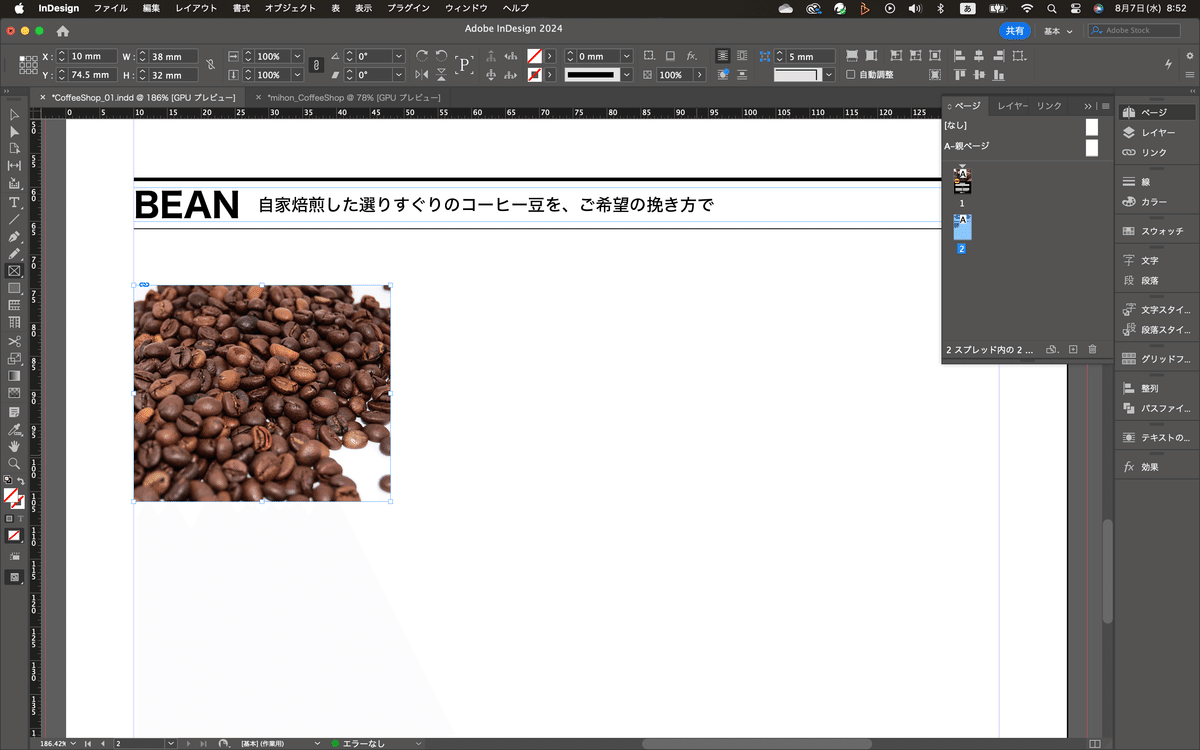Select the Type tool in the toolbox
Image resolution: width=1200 pixels, height=750 pixels.
pos(14,201)
